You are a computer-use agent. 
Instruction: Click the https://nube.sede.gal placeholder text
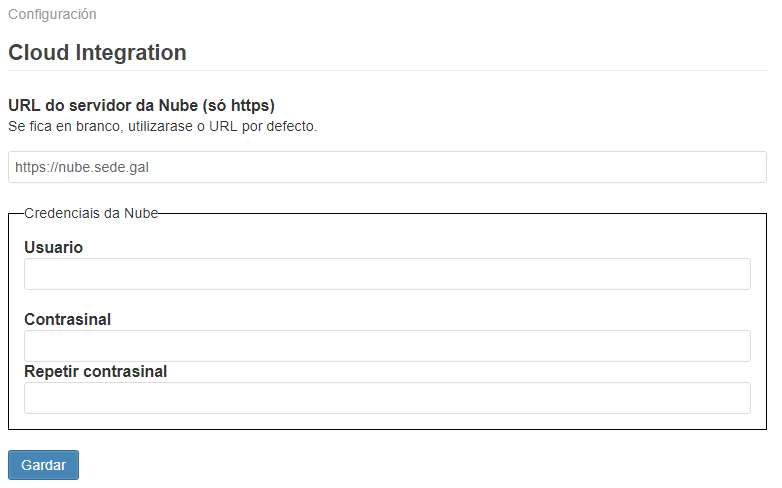pos(82,167)
